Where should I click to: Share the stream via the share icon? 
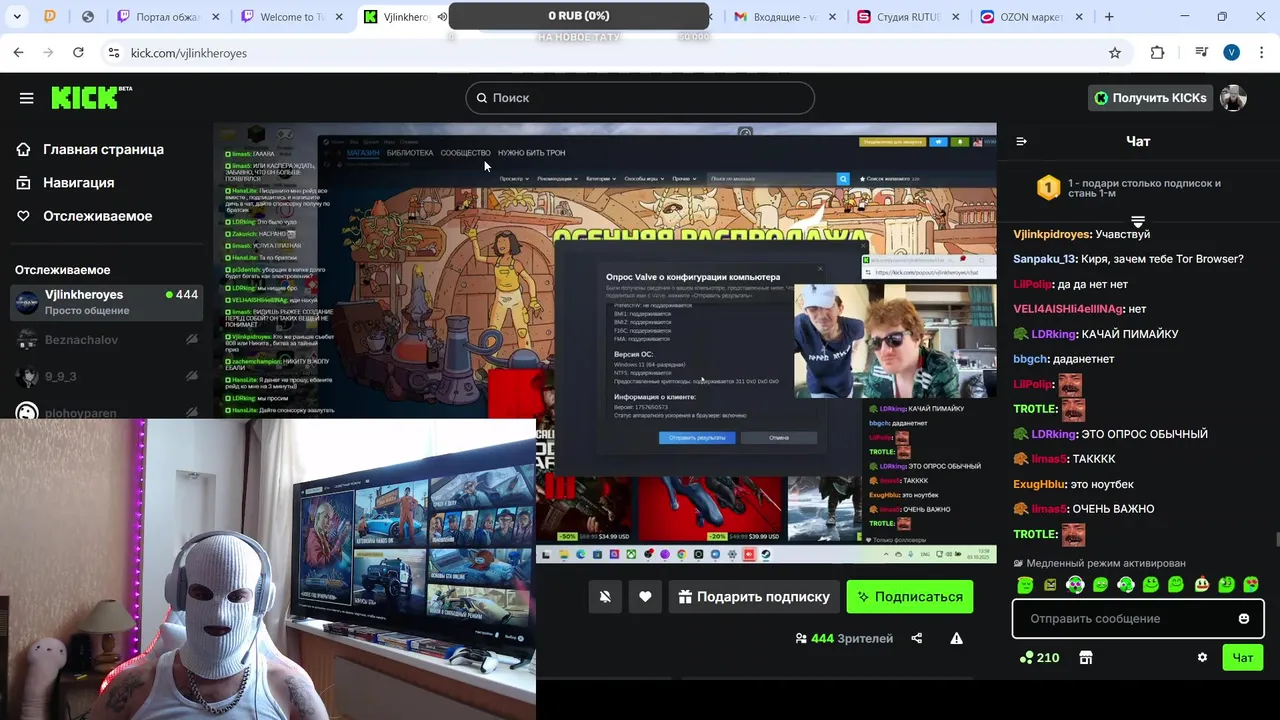[917, 638]
